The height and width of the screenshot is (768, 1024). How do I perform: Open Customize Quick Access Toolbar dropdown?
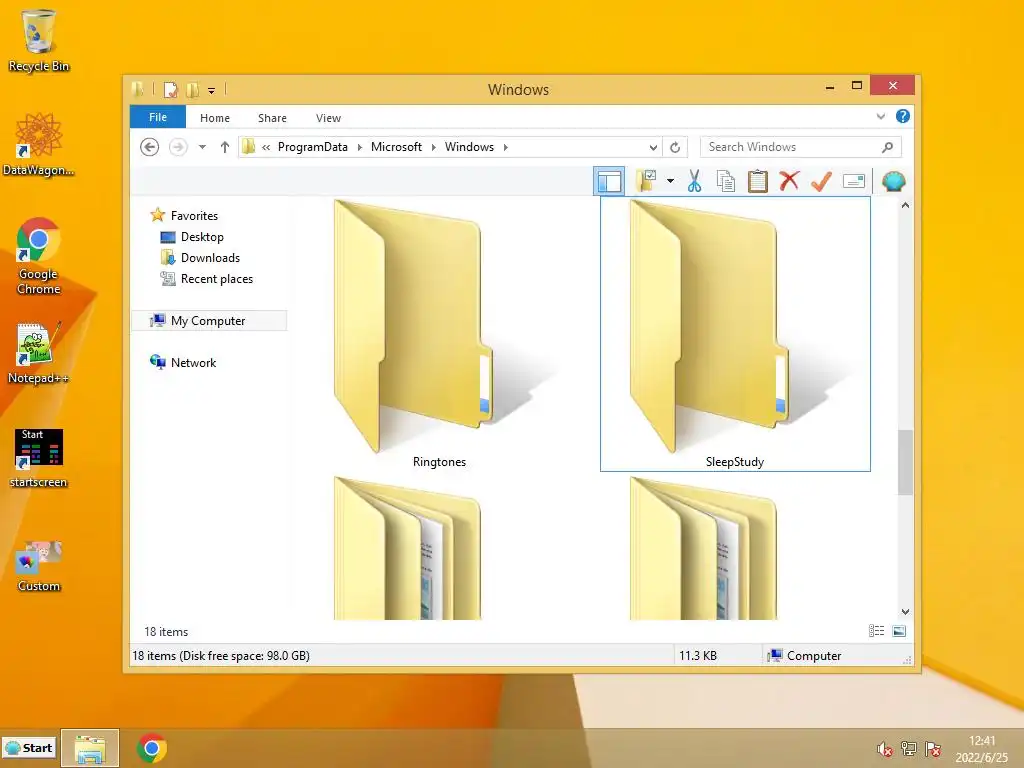(x=212, y=91)
